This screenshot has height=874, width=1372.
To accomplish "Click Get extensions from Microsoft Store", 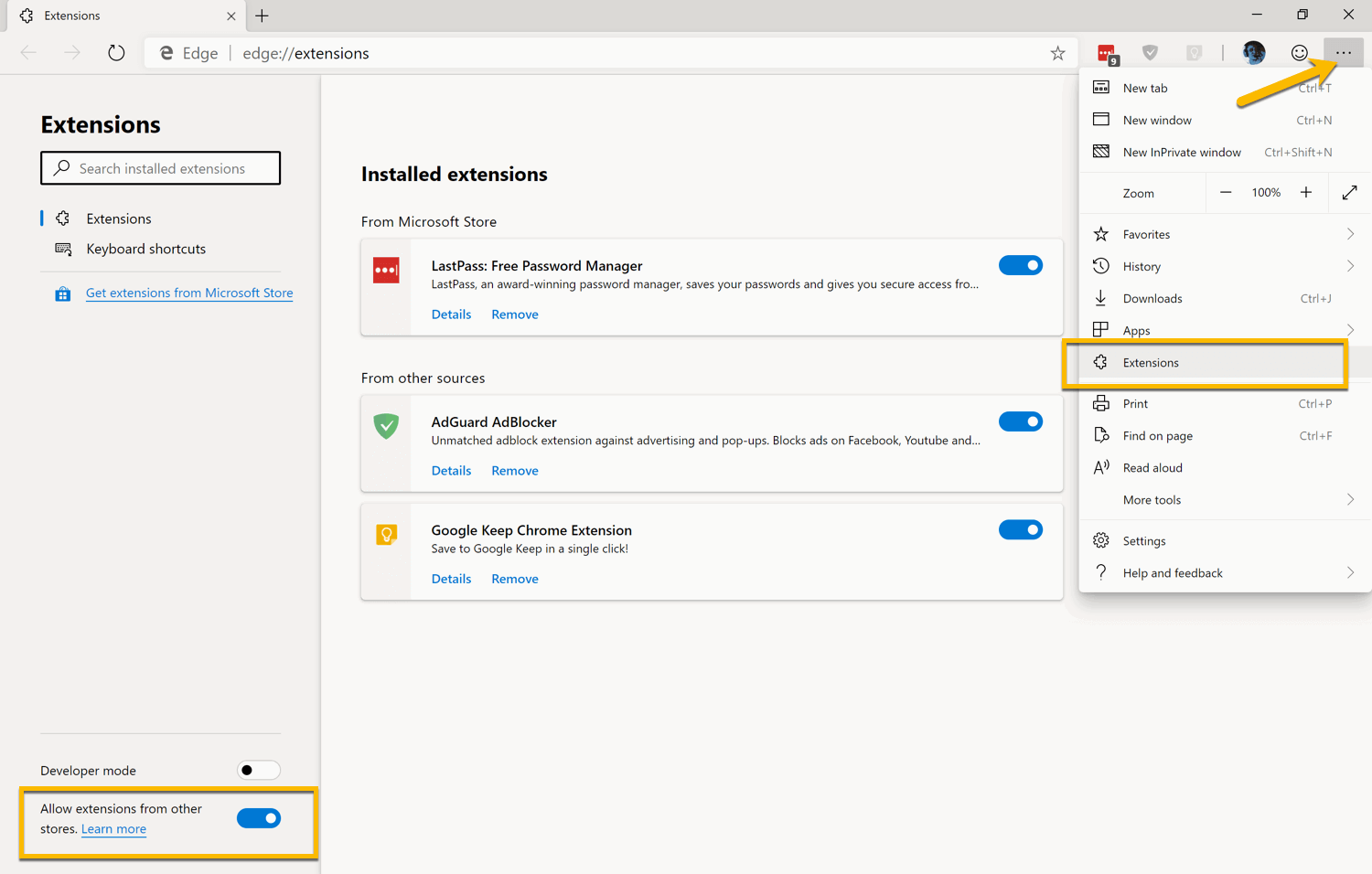I will 188,293.
